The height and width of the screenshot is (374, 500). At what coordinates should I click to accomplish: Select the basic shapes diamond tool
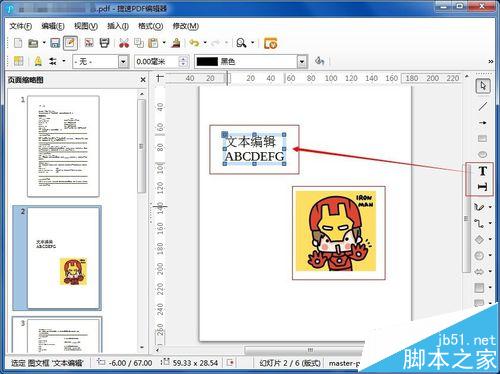tap(479, 239)
